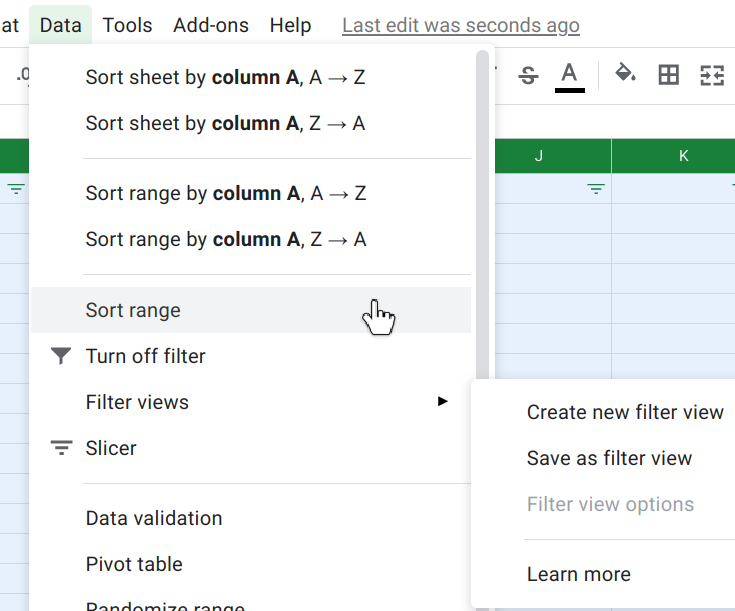Viewport: 735px width, 611px height.
Task: Expand the Filter views submenu arrow
Action: point(442,402)
